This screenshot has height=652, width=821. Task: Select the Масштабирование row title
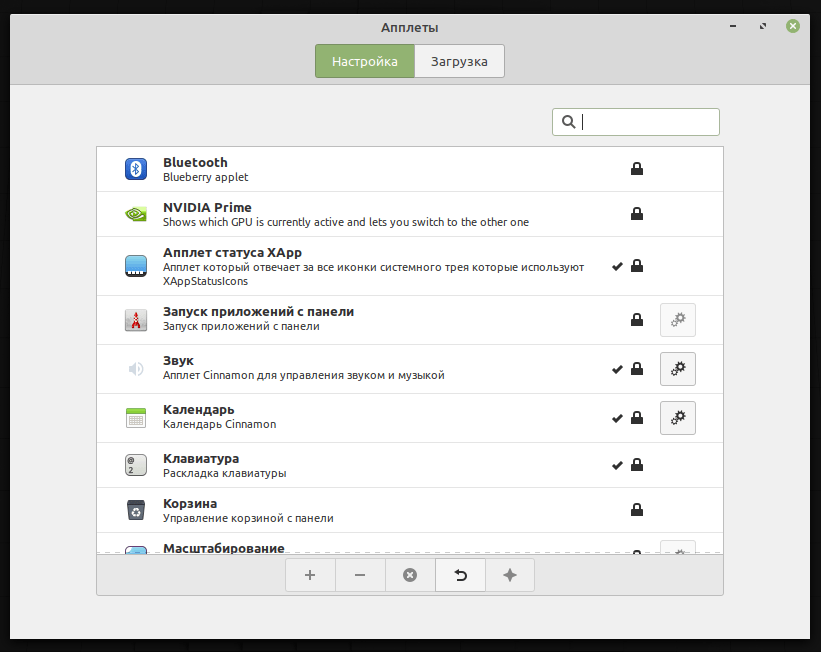[224, 548]
